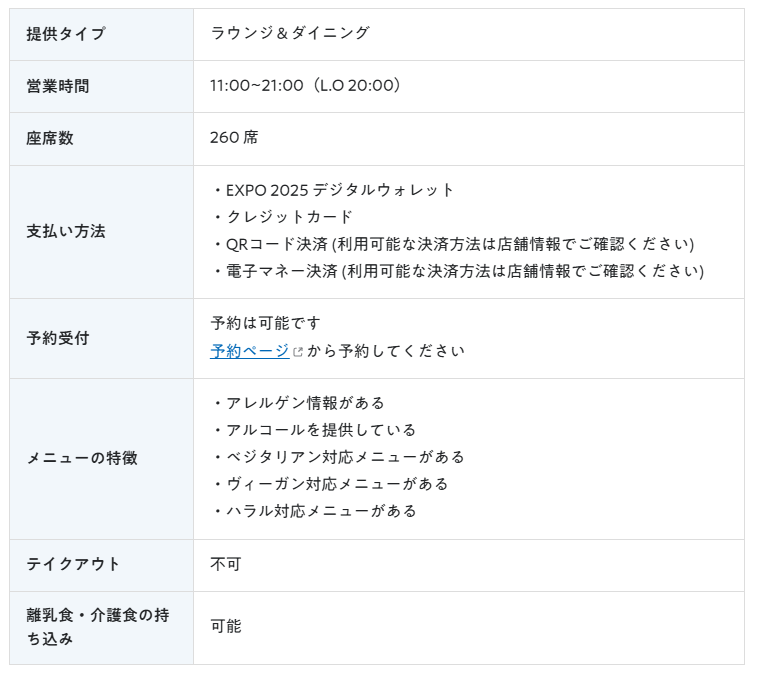Click the 不可 takeout value
The image size is (757, 674).
225,564
